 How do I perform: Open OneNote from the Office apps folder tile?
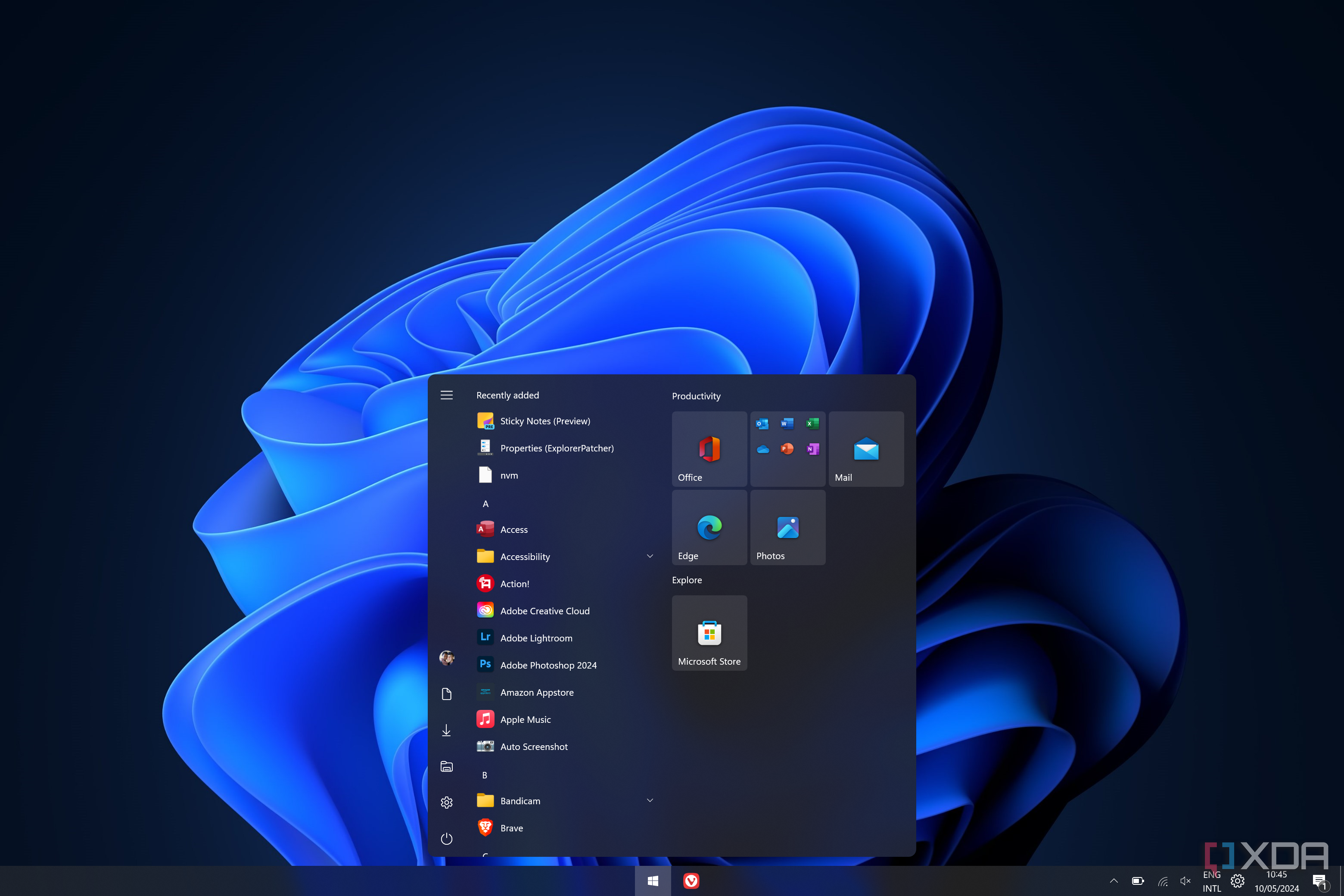pyautogui.click(x=812, y=449)
